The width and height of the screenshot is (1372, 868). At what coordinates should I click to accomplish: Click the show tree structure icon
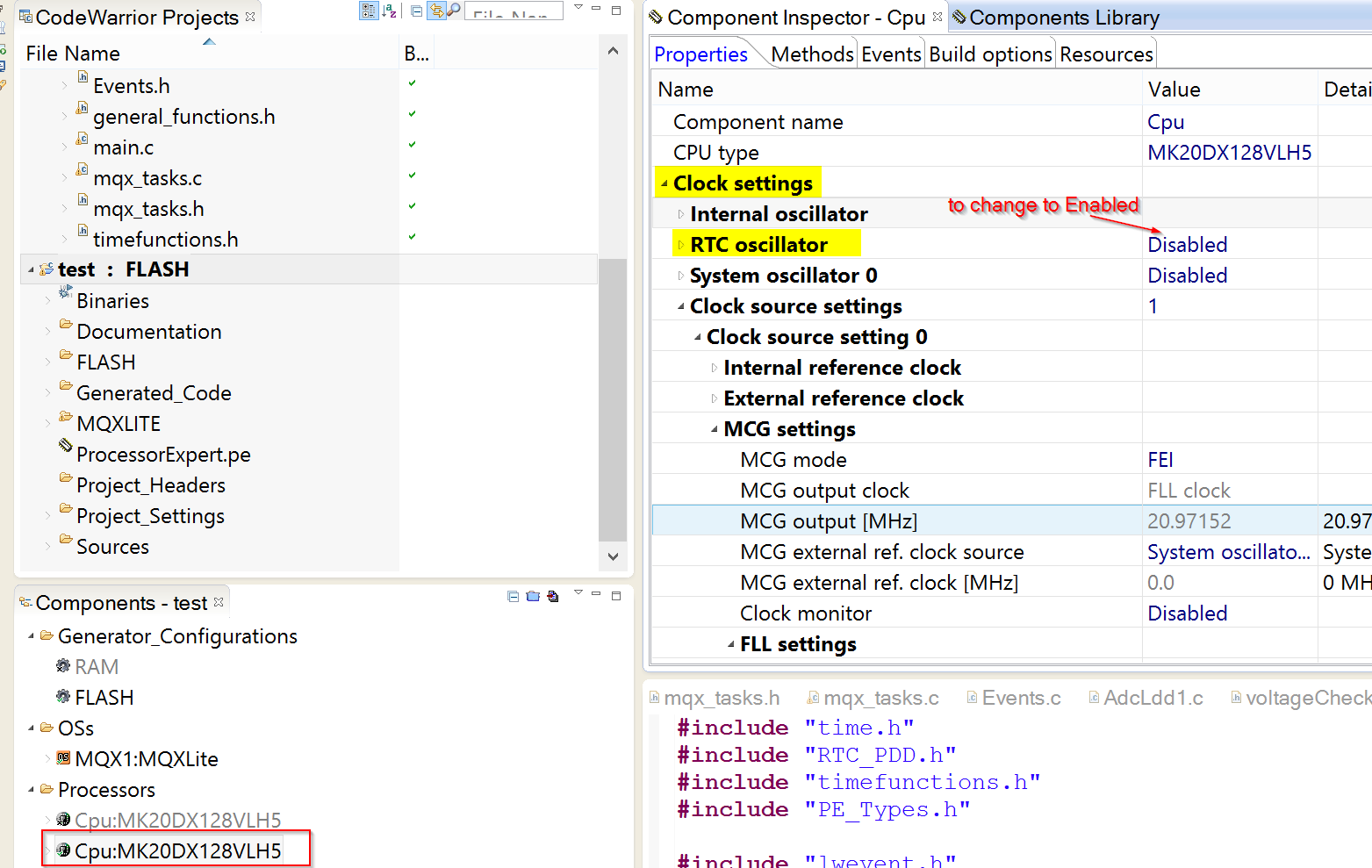tap(369, 11)
